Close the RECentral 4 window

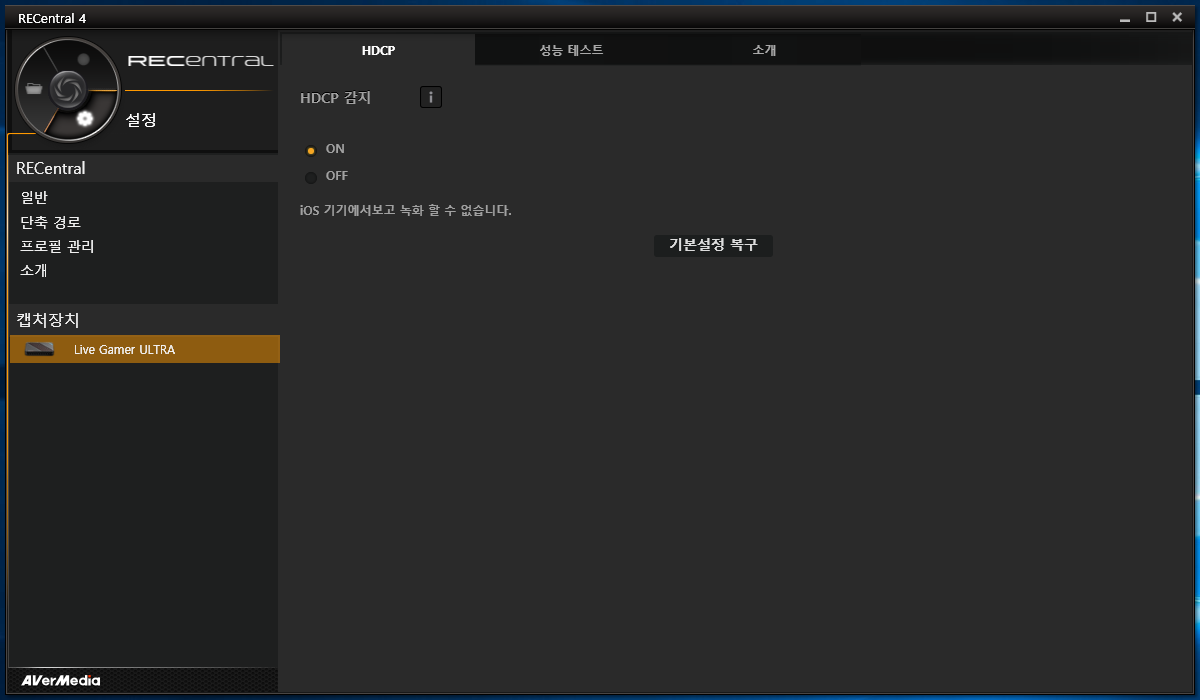point(1175,17)
